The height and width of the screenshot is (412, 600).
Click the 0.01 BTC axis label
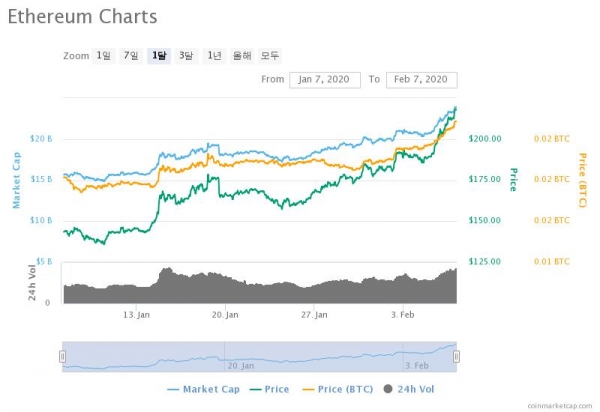552,262
